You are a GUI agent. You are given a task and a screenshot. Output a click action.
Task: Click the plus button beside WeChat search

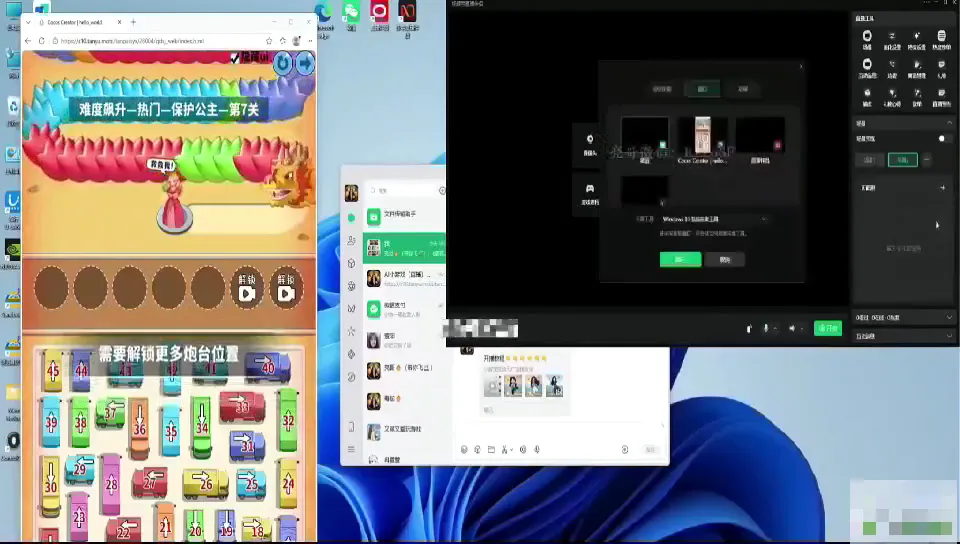442,191
